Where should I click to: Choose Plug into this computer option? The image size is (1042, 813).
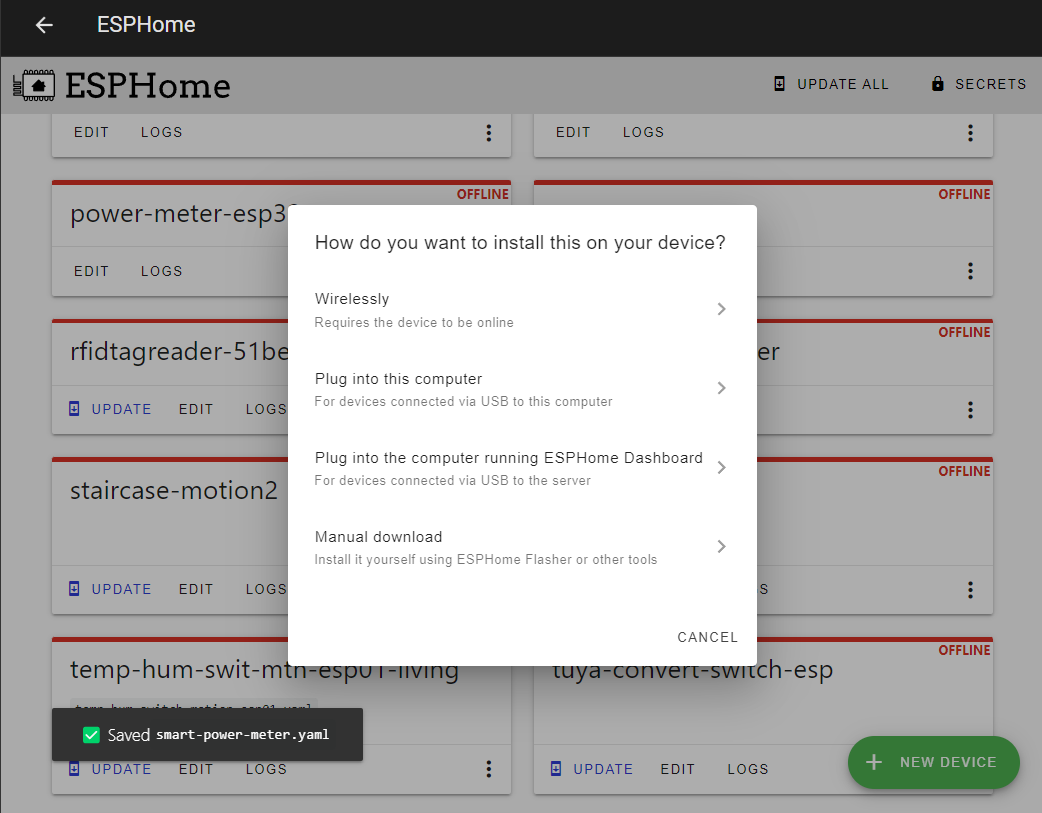(x=522, y=389)
